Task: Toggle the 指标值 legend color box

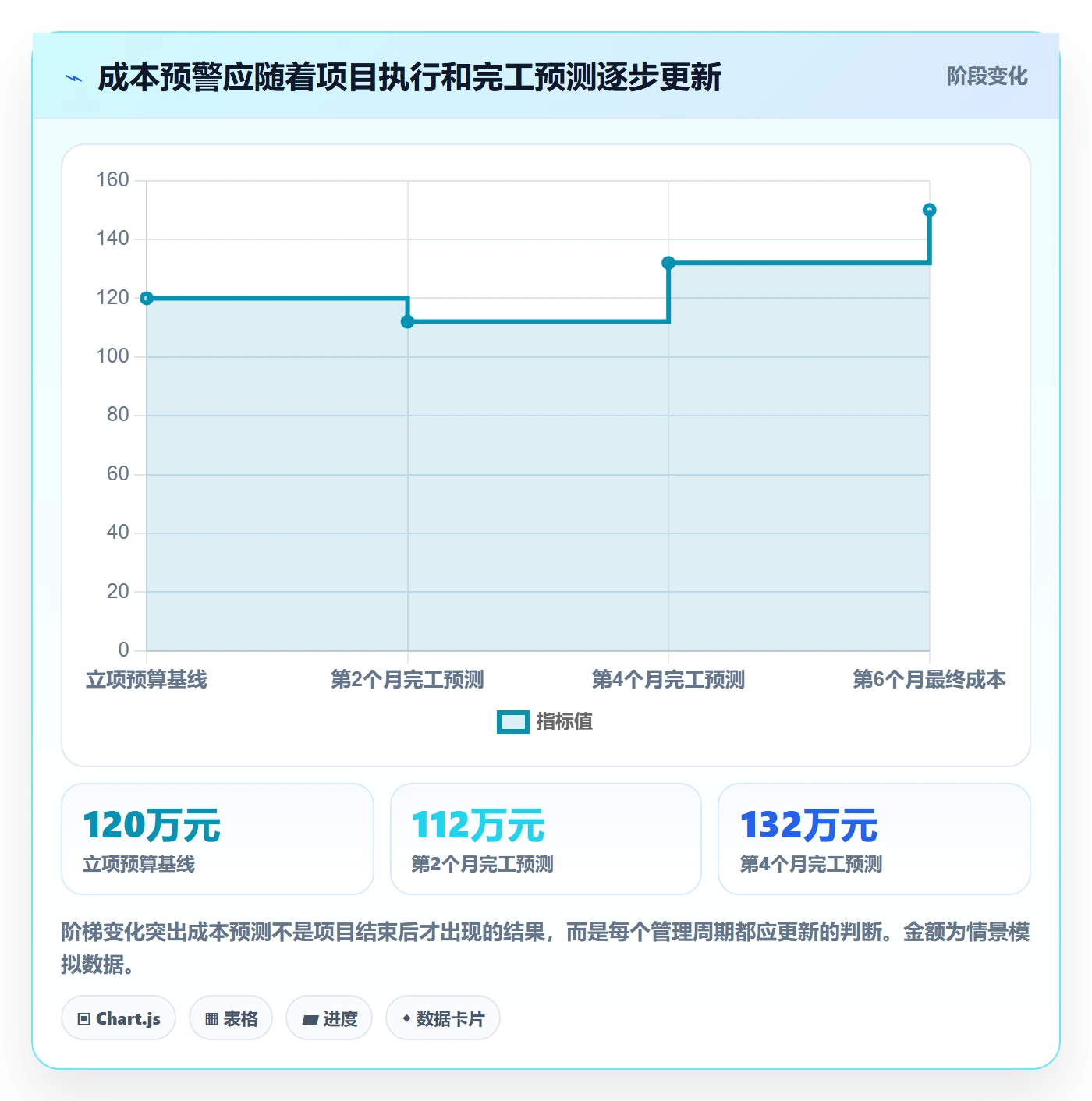Action: [512, 722]
